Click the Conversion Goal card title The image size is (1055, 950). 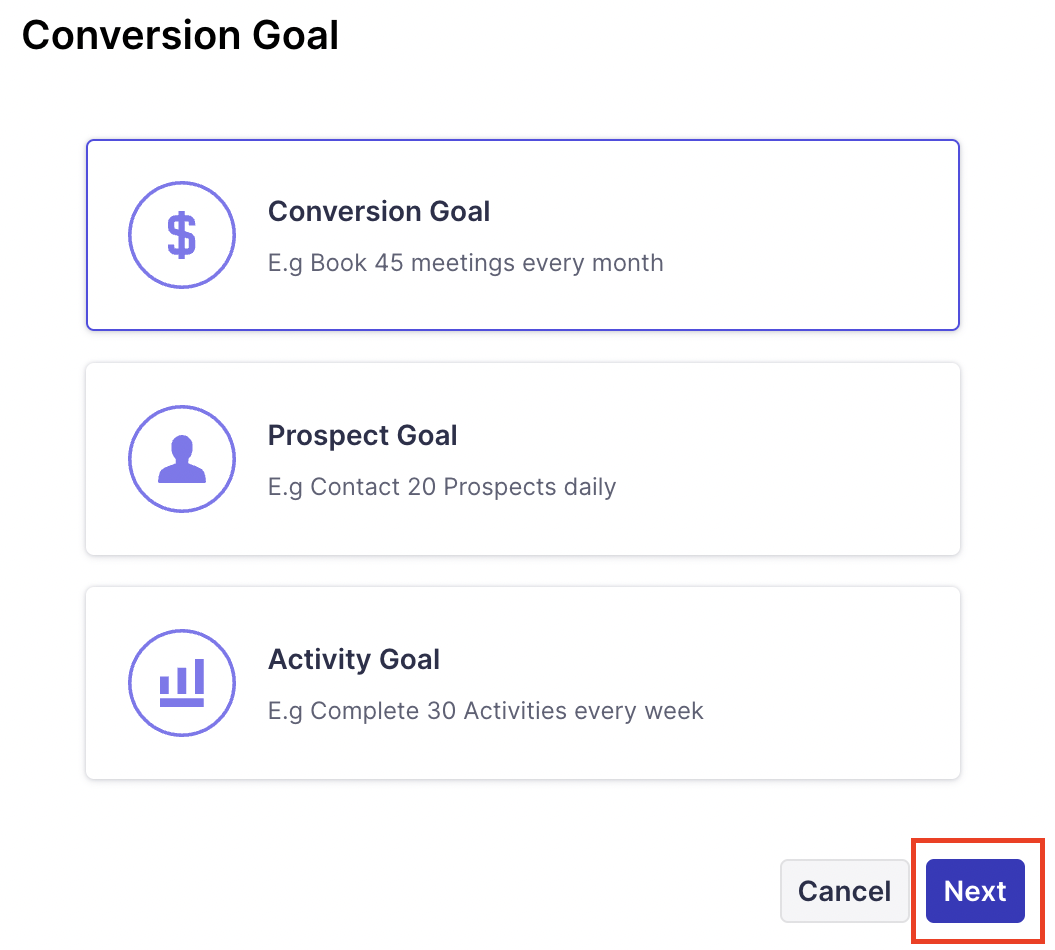tap(379, 212)
